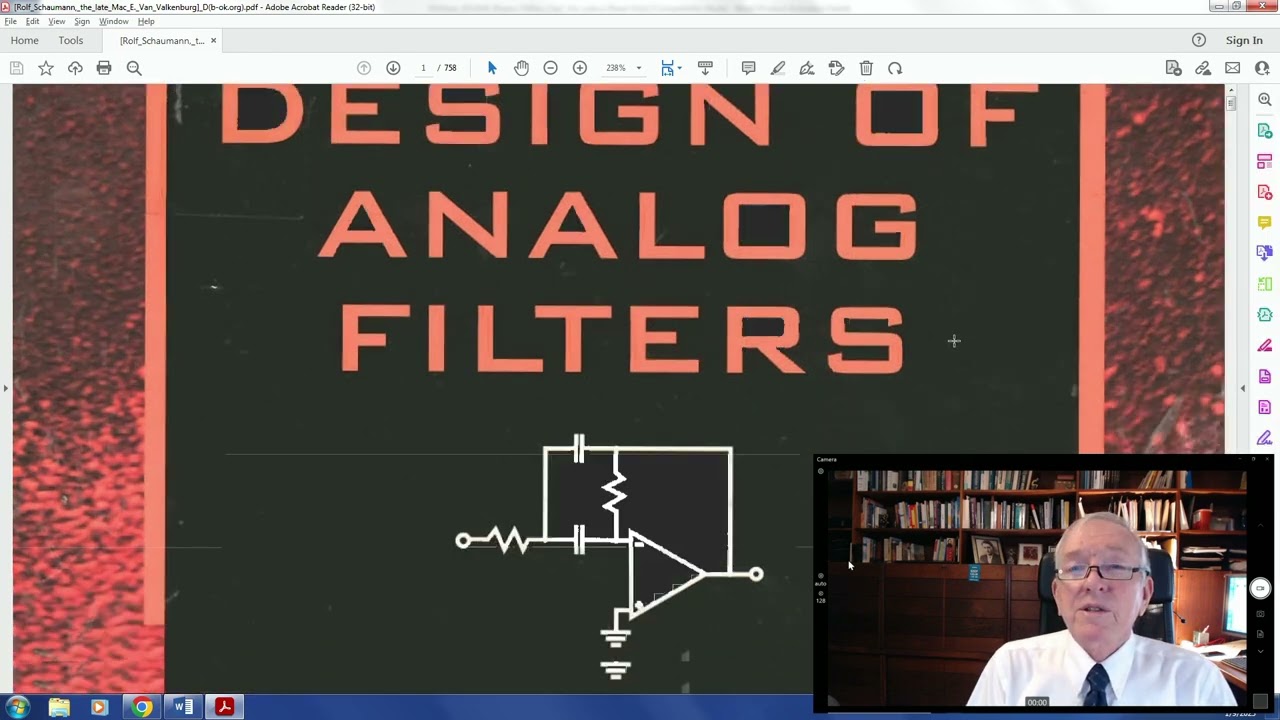The height and width of the screenshot is (720, 1280).
Task: Go to previous page arrow
Action: coord(364,68)
